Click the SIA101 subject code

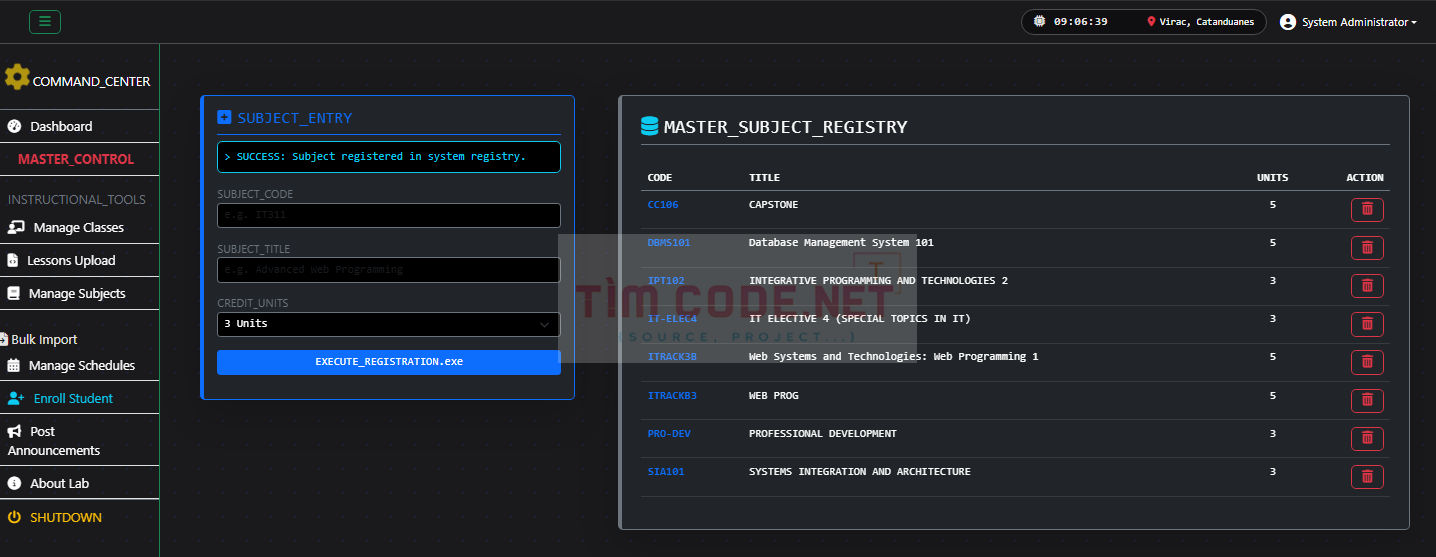pos(666,471)
